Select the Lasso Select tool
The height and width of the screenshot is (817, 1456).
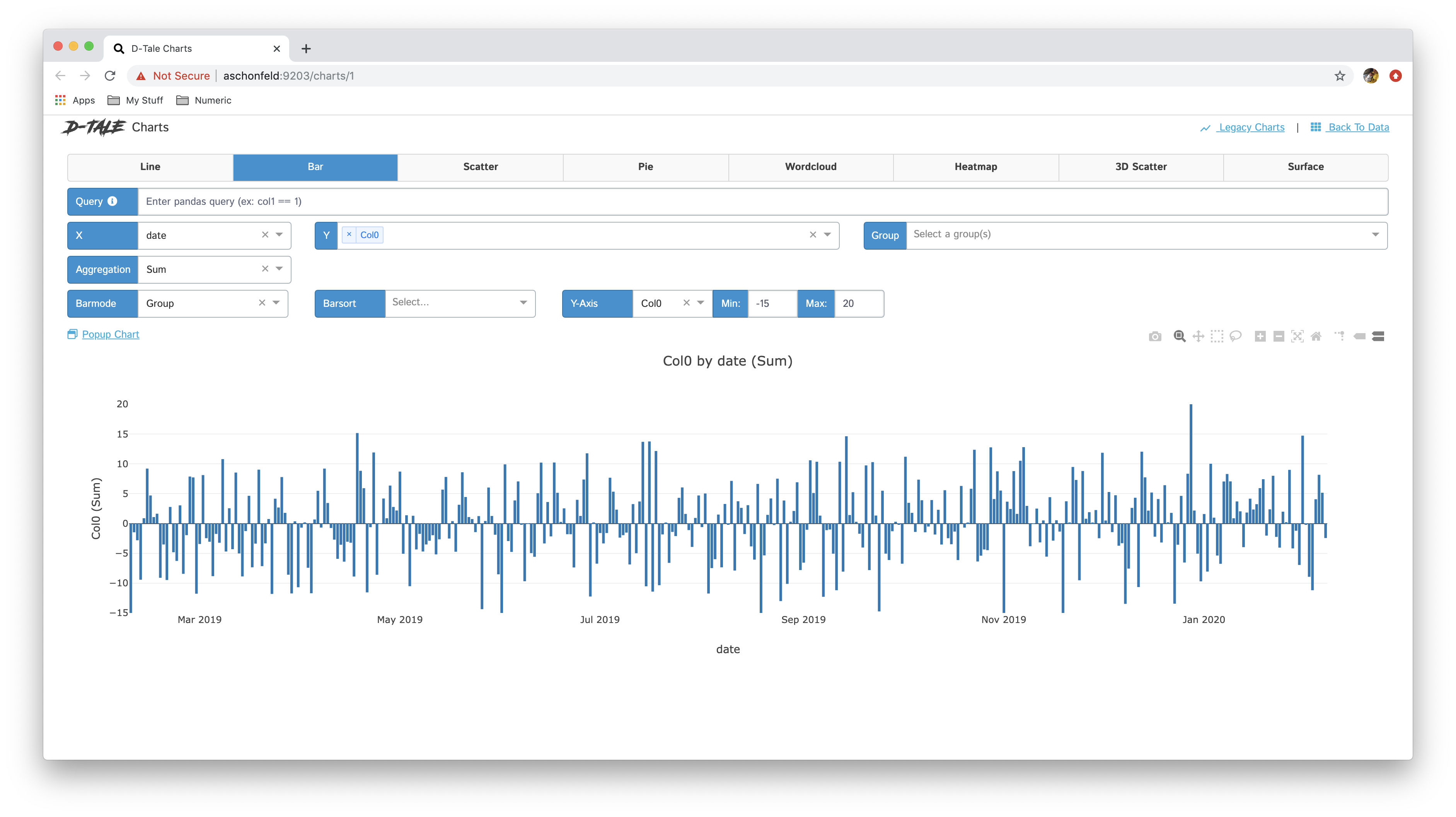pyautogui.click(x=1236, y=336)
